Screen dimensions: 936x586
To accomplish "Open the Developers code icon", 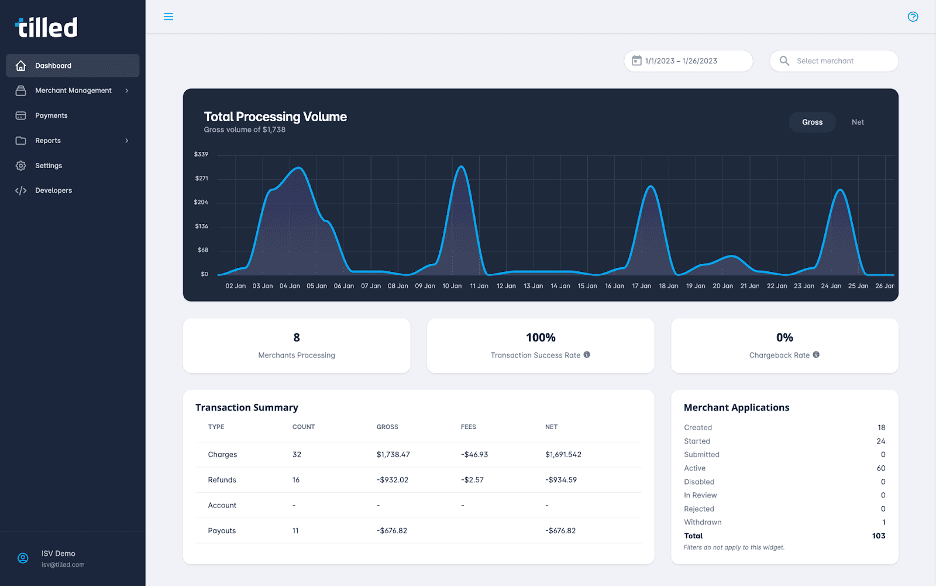I will 20,190.
